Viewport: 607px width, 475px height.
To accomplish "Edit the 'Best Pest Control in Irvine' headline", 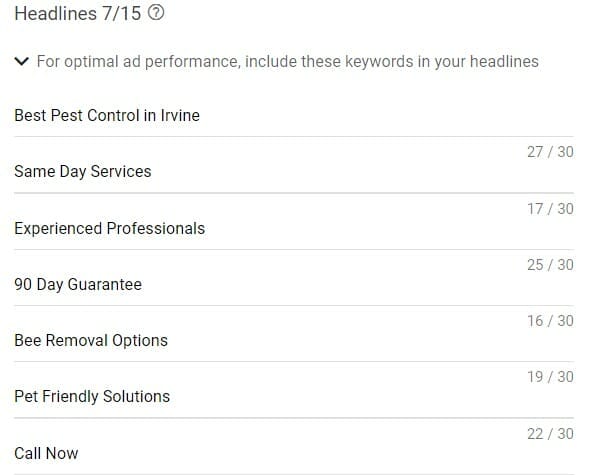I will click(294, 115).
